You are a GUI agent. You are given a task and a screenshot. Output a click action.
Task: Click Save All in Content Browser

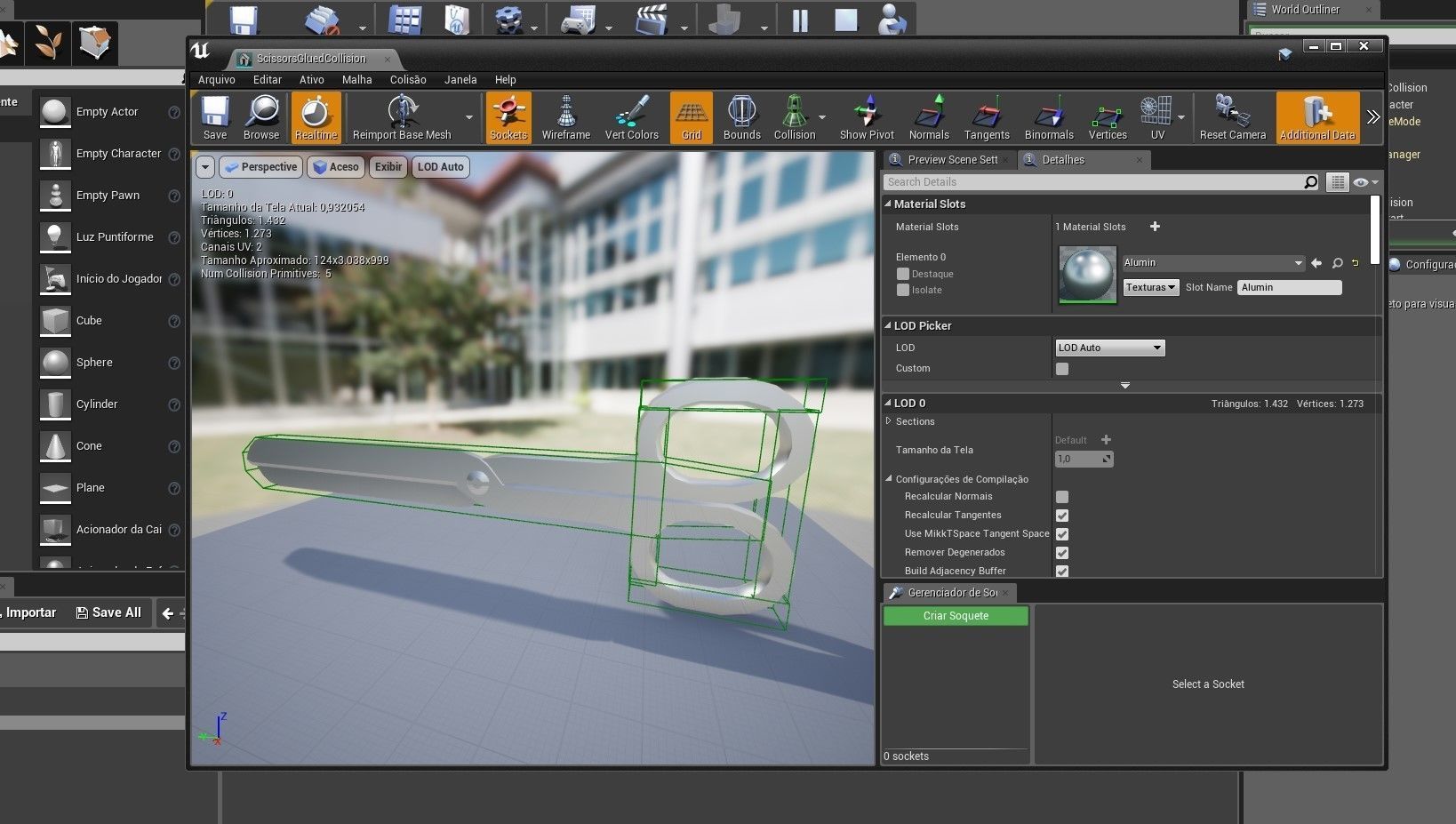pyautogui.click(x=108, y=612)
